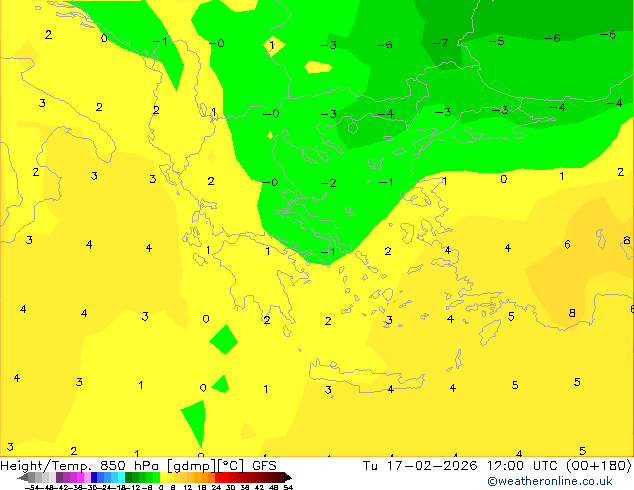This screenshot has width=634, height=490.
Task: Click the "24" legend scale label
Action: [216, 487]
